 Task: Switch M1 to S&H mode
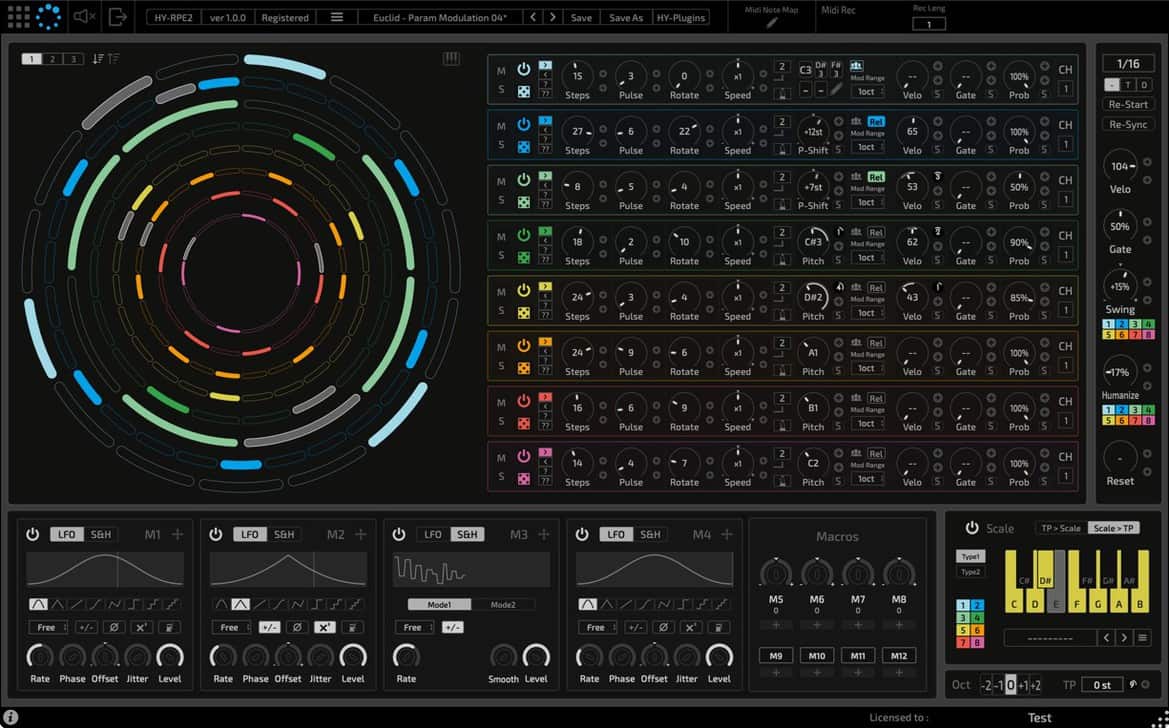pyautogui.click(x=101, y=534)
